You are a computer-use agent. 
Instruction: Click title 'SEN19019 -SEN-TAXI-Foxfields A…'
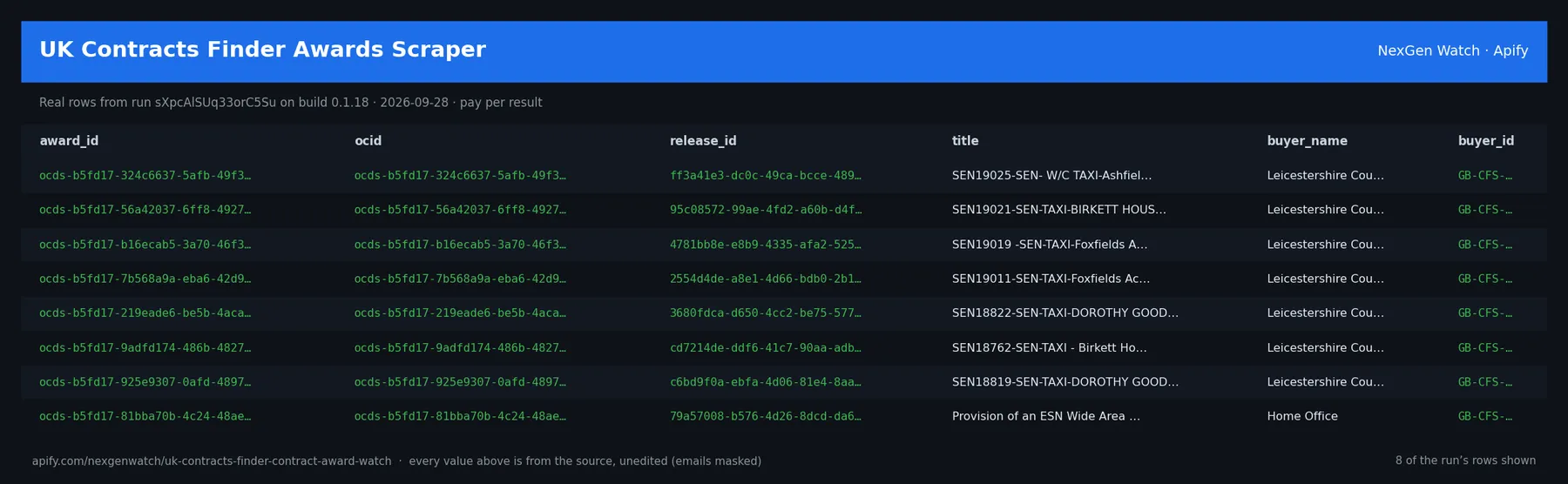1050,245
